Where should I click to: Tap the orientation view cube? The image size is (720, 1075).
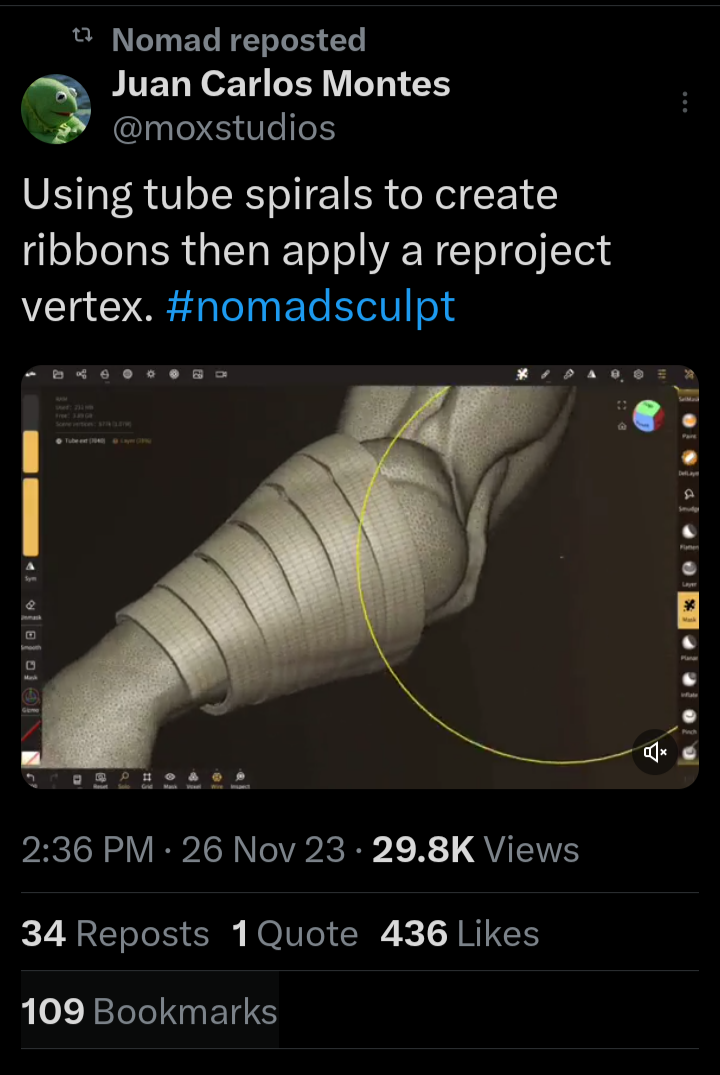(x=650, y=416)
